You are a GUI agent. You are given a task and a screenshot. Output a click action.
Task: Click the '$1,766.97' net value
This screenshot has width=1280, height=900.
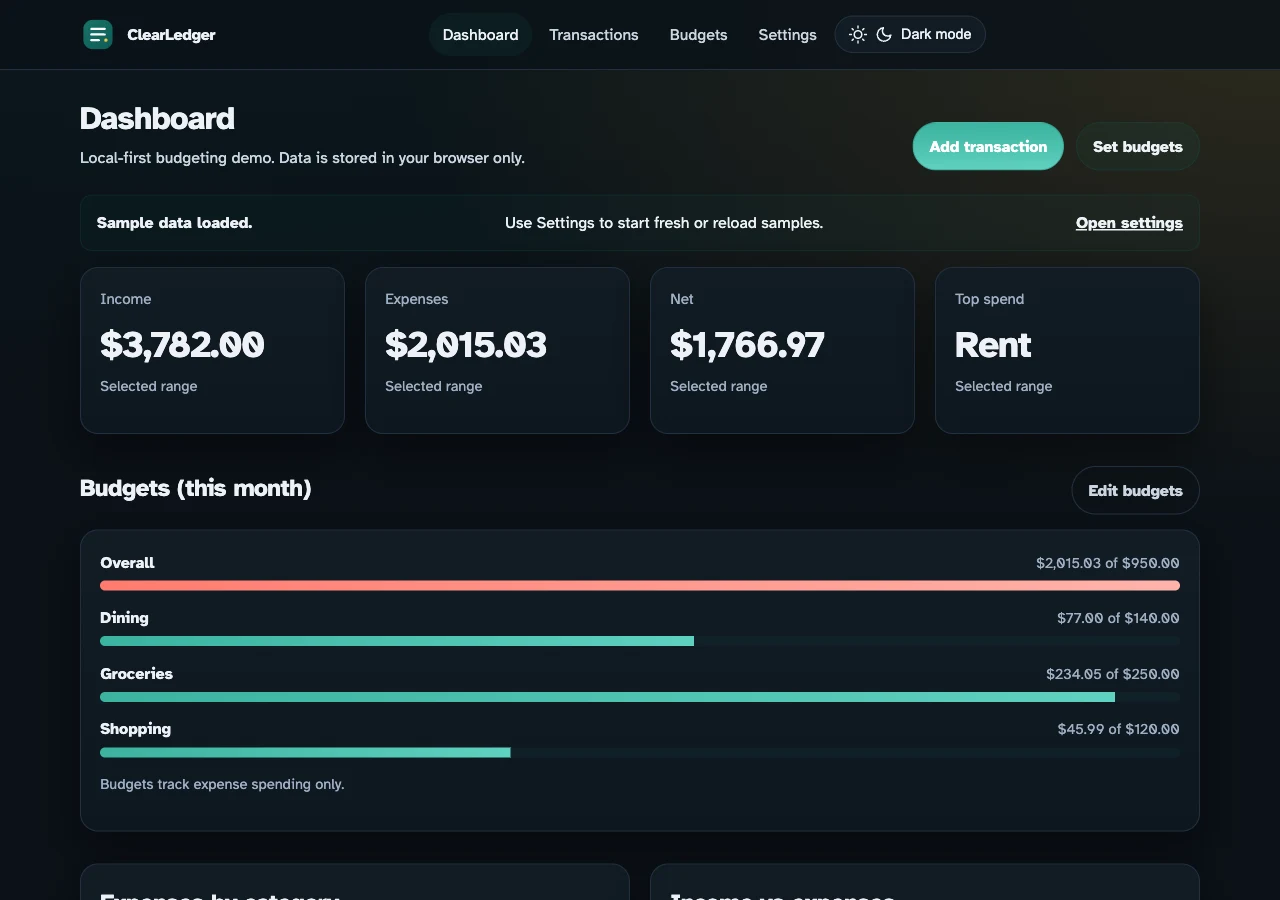coord(747,345)
